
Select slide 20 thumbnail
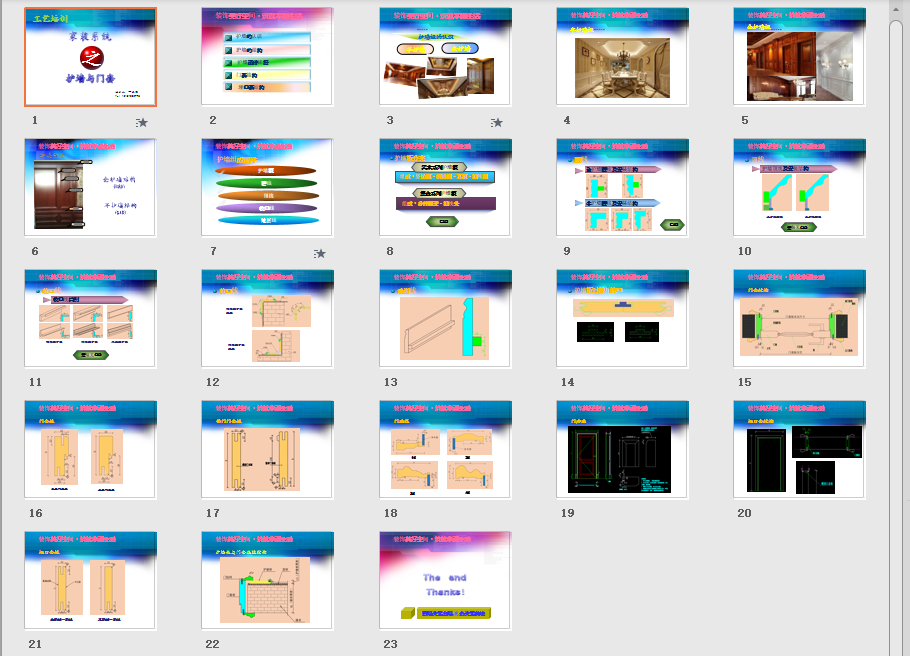799,450
